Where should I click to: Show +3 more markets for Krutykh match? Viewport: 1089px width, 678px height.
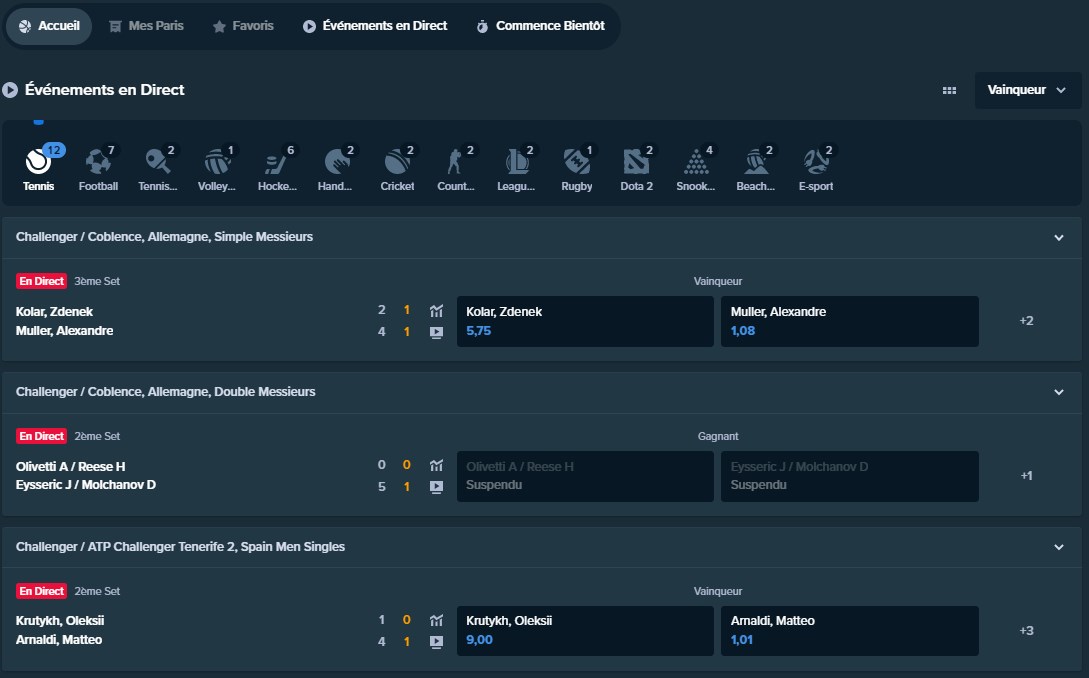tap(1026, 631)
